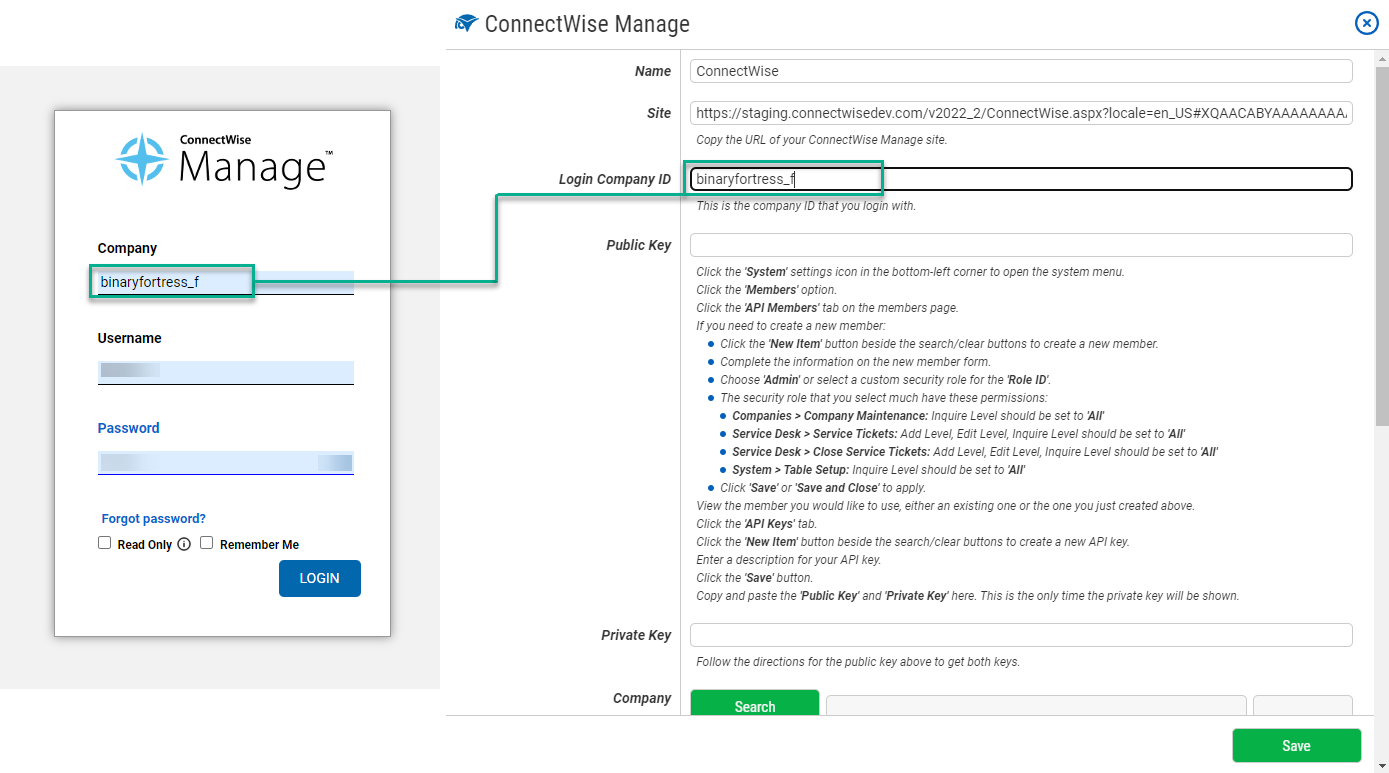The width and height of the screenshot is (1389, 773).
Task: Click the Login Company ID input field
Action: click(x=1021, y=179)
